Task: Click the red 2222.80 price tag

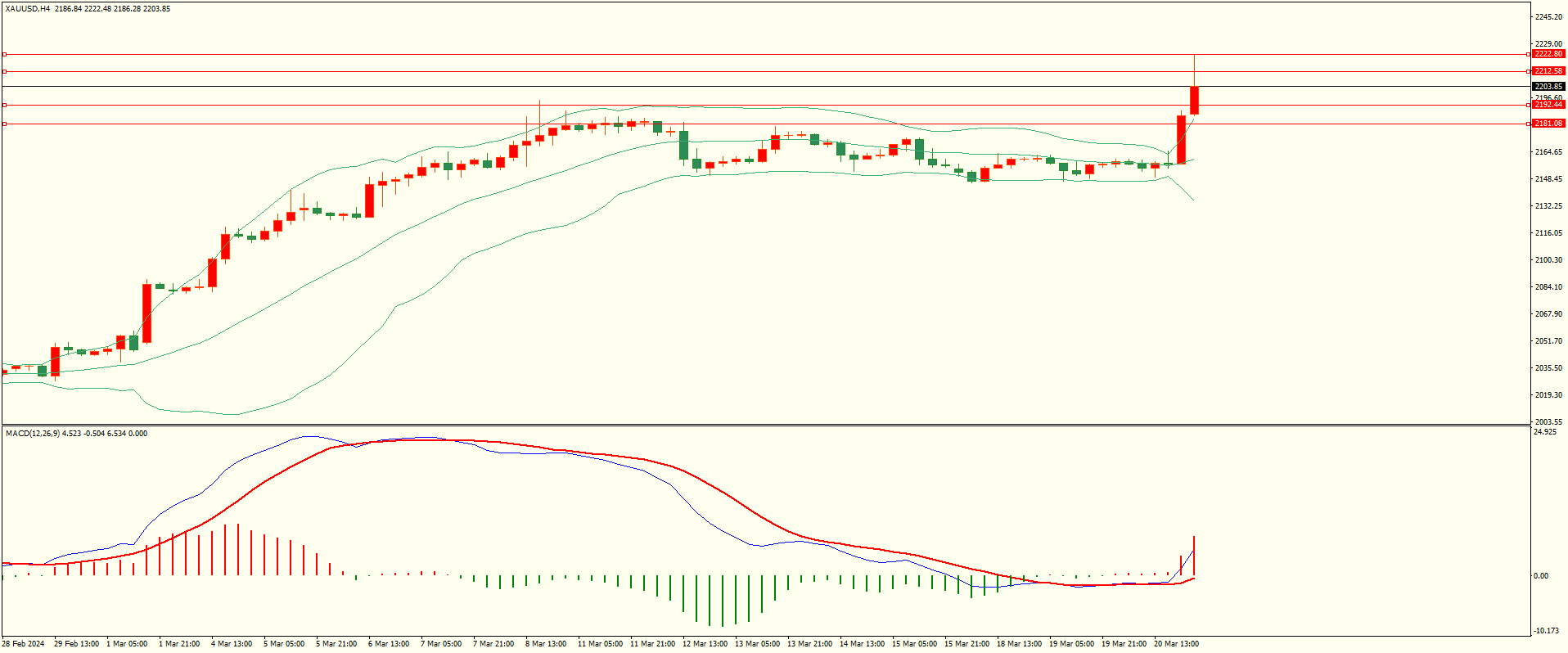Action: click(x=1548, y=54)
